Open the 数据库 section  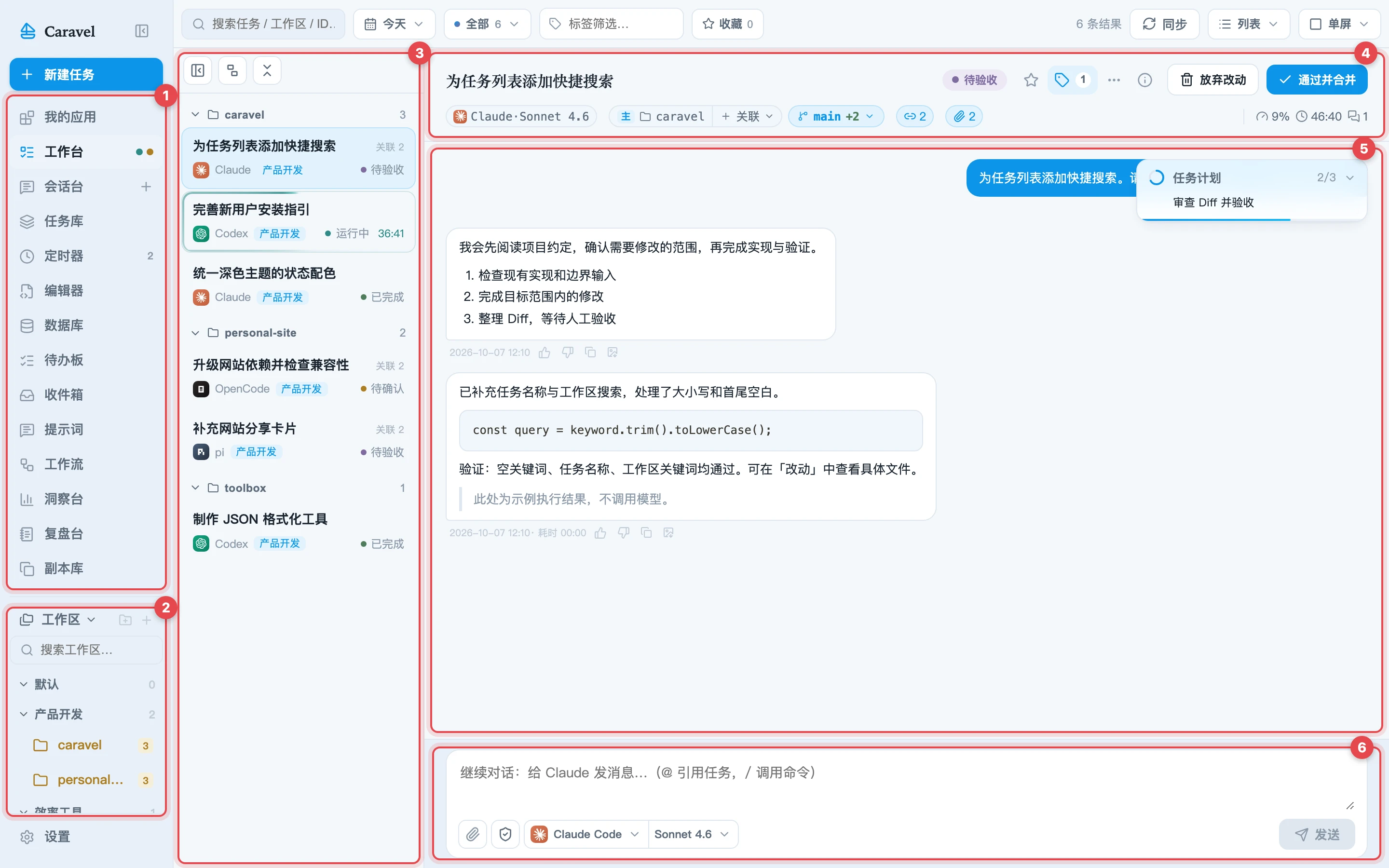[x=86, y=325]
